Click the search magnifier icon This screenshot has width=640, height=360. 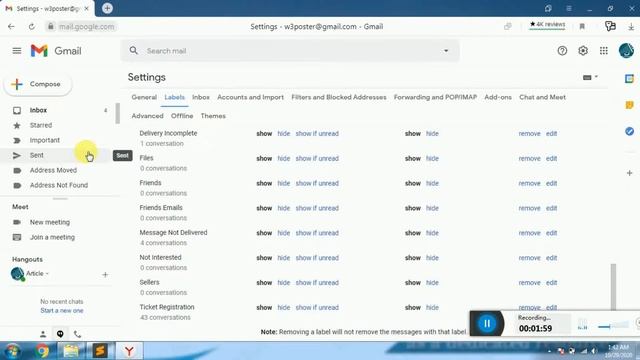pos(133,51)
